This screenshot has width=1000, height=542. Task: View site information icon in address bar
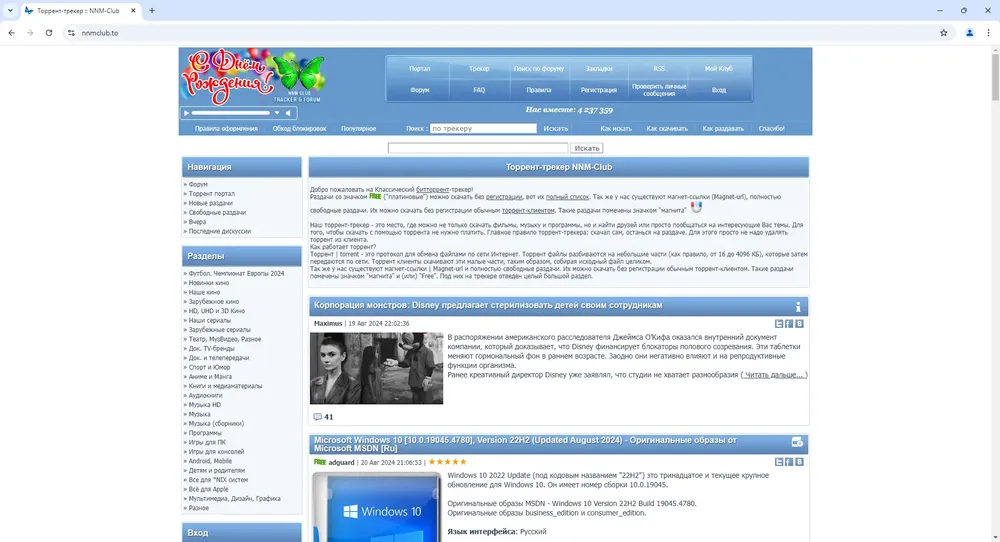click(71, 33)
